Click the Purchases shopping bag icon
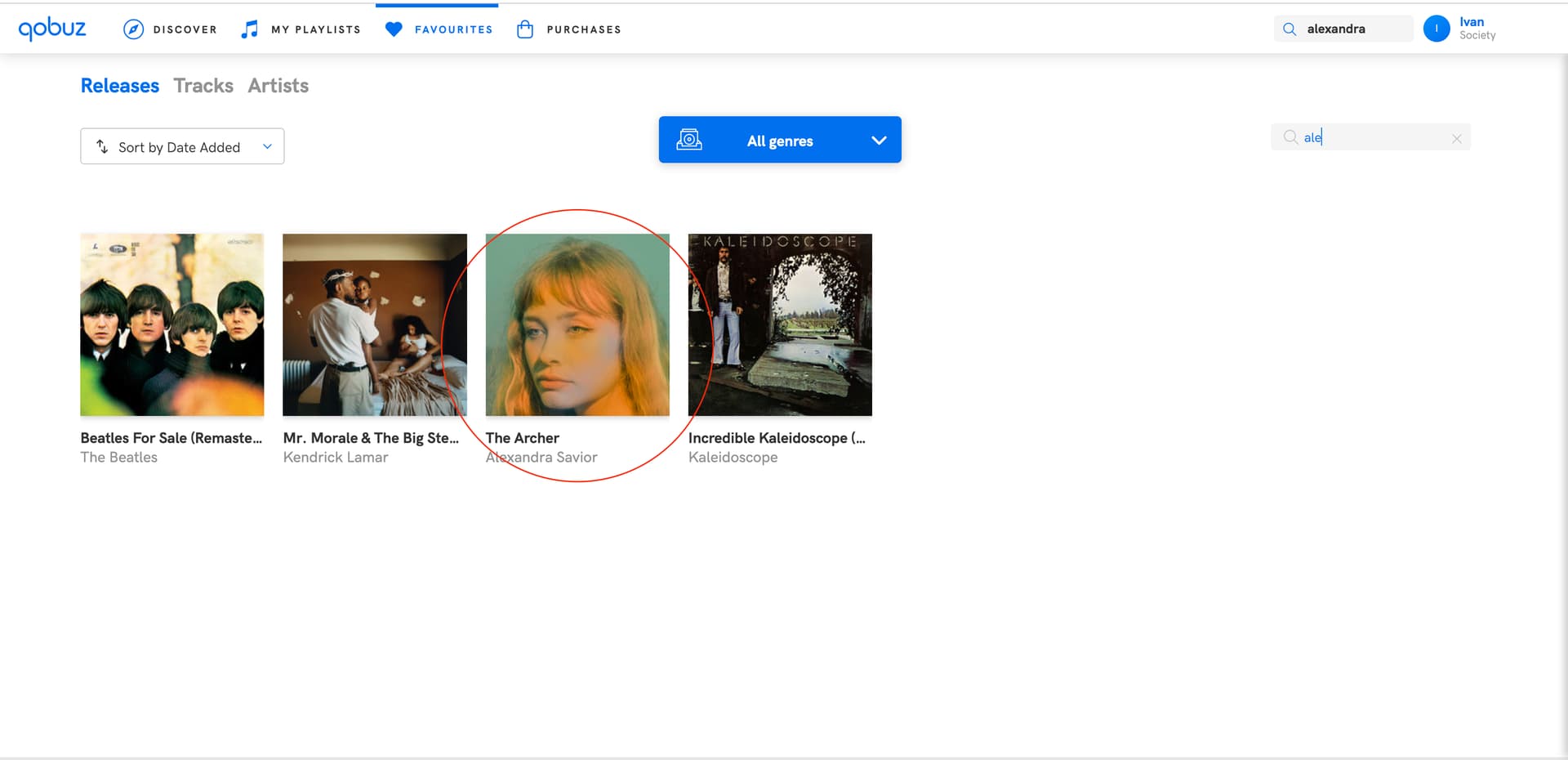 coord(525,29)
